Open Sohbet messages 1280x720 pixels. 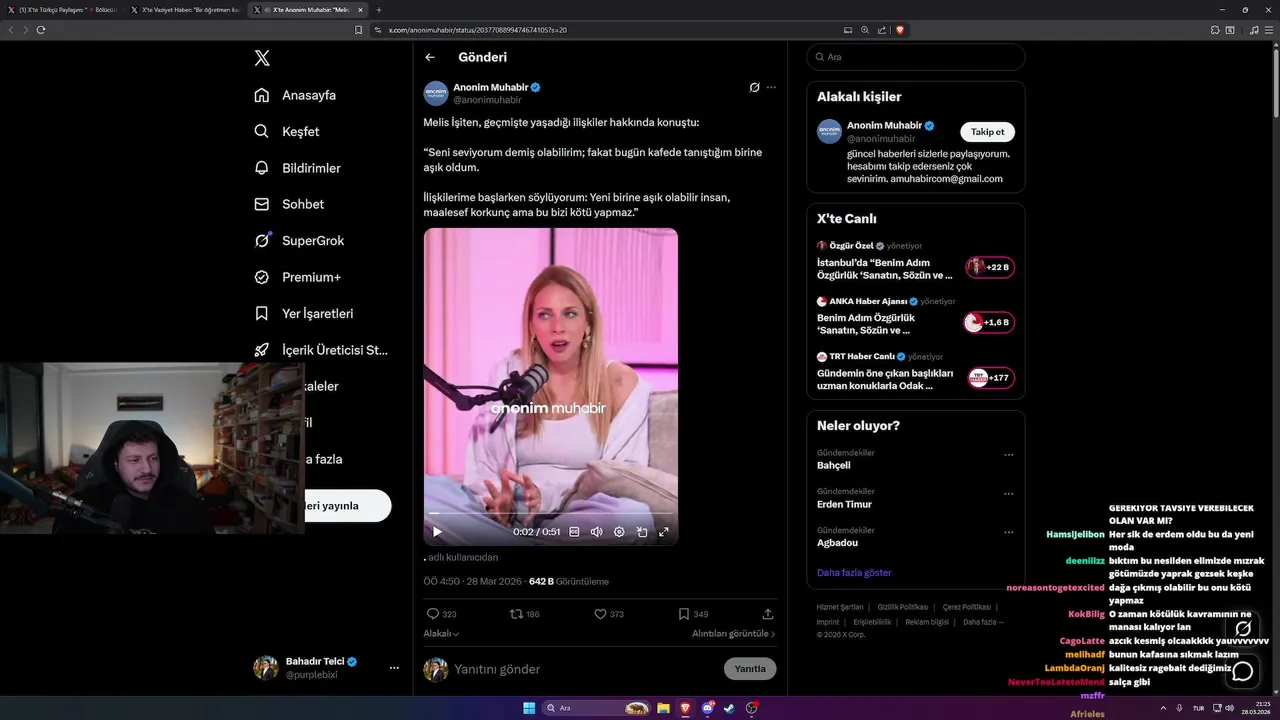pyautogui.click(x=289, y=204)
